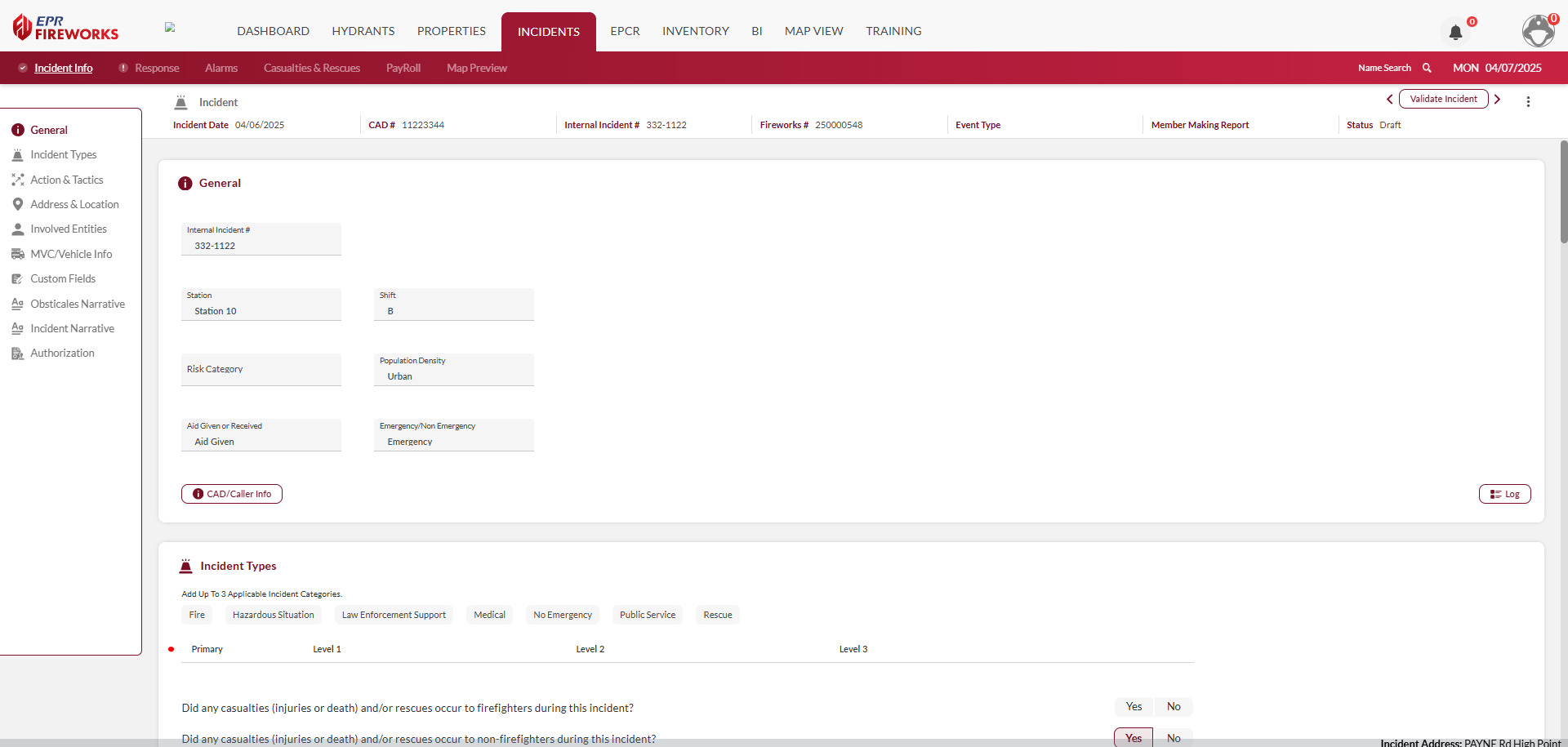The image size is (1568, 747).
Task: Select Yes for firefighter casualties question
Action: (x=1134, y=707)
